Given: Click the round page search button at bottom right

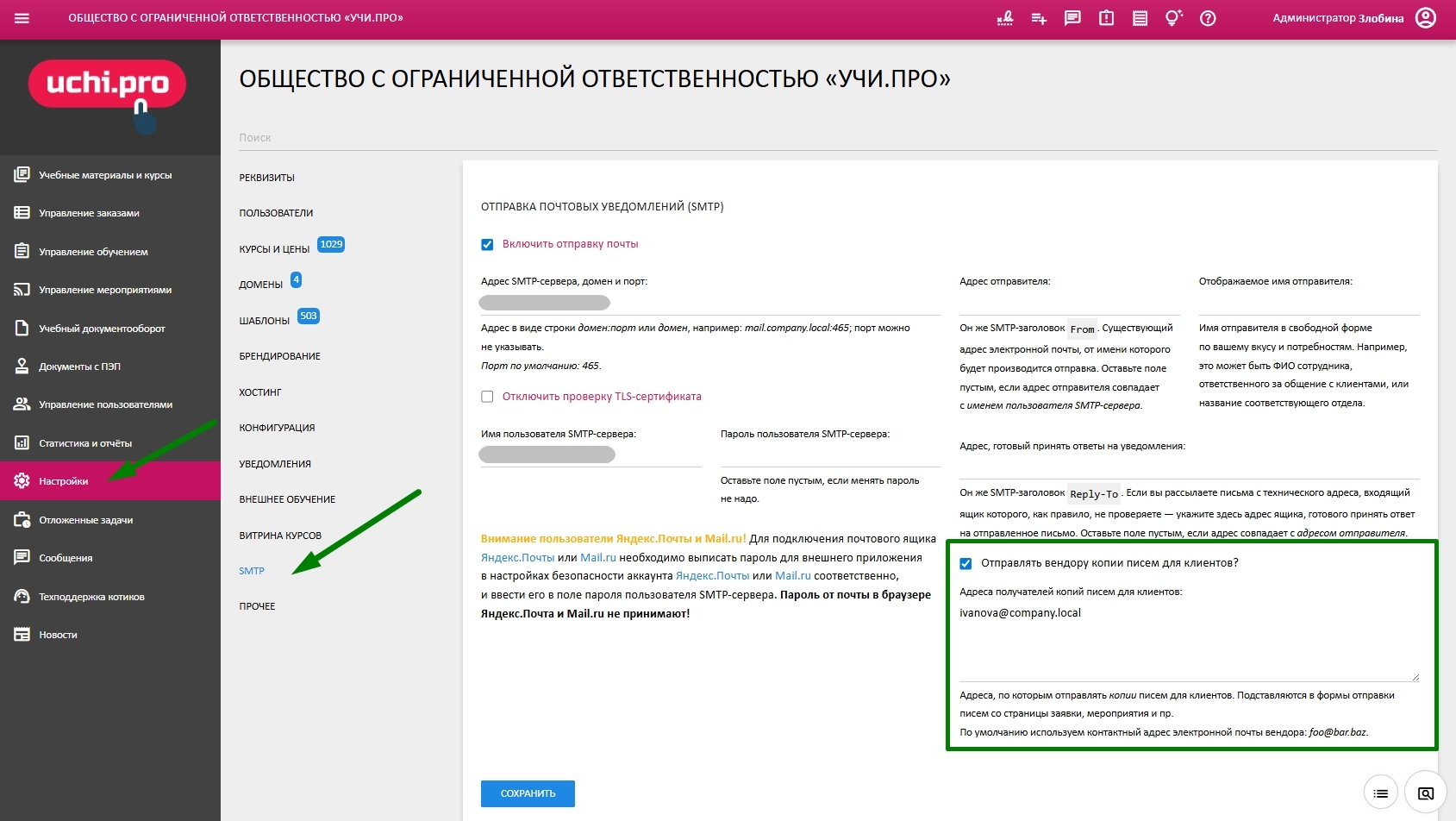Looking at the screenshot, I should pos(1426,793).
